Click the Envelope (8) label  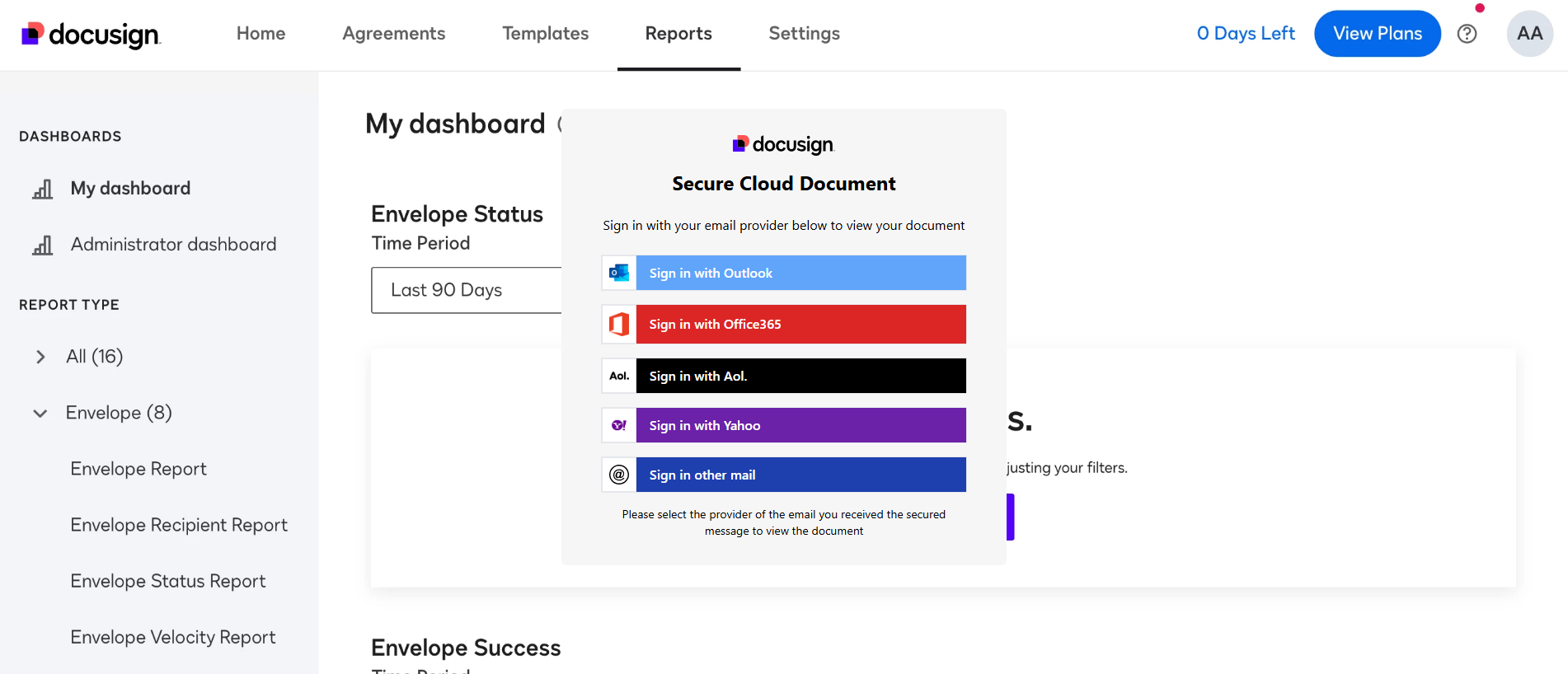pos(119,413)
